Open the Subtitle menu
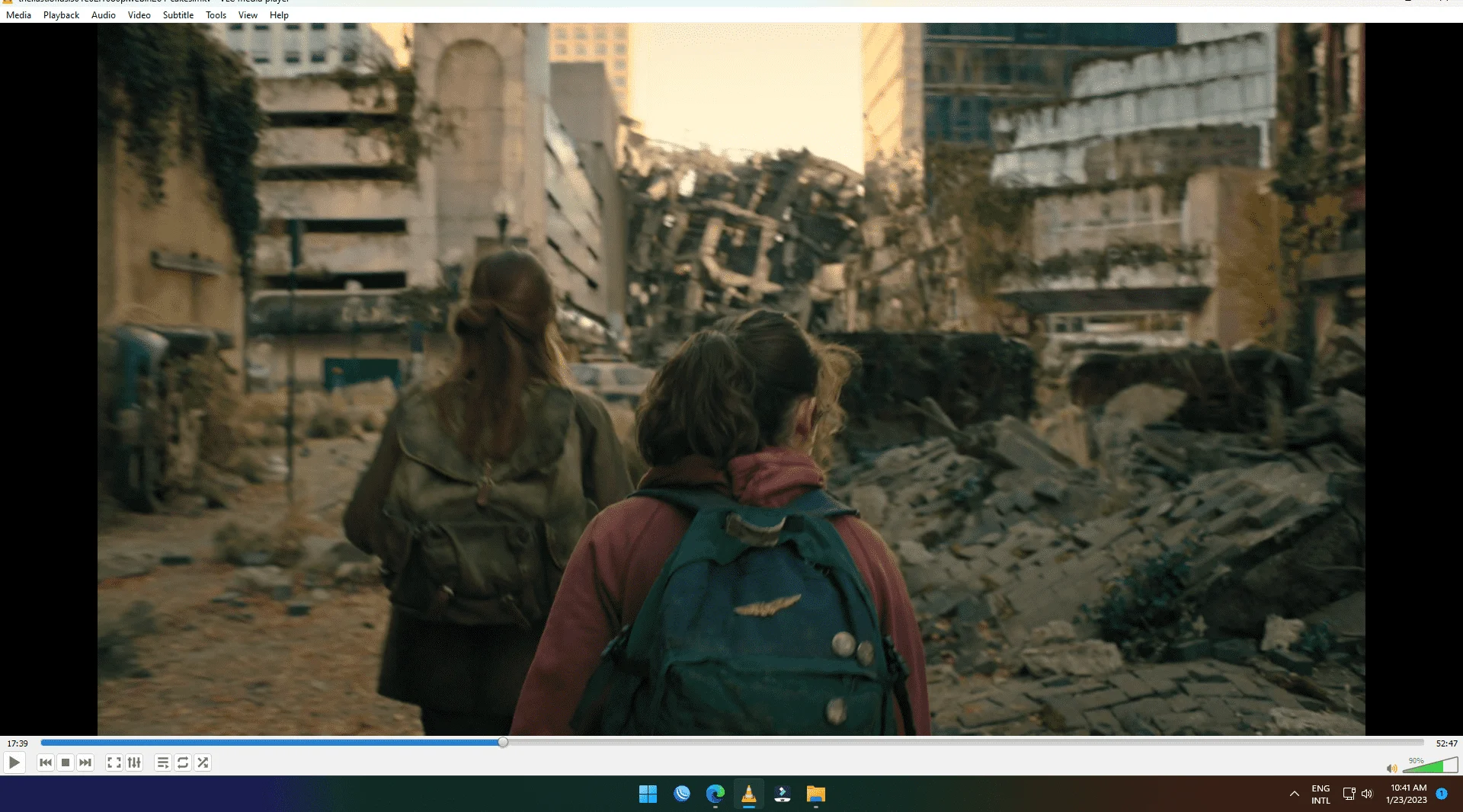 click(x=178, y=15)
